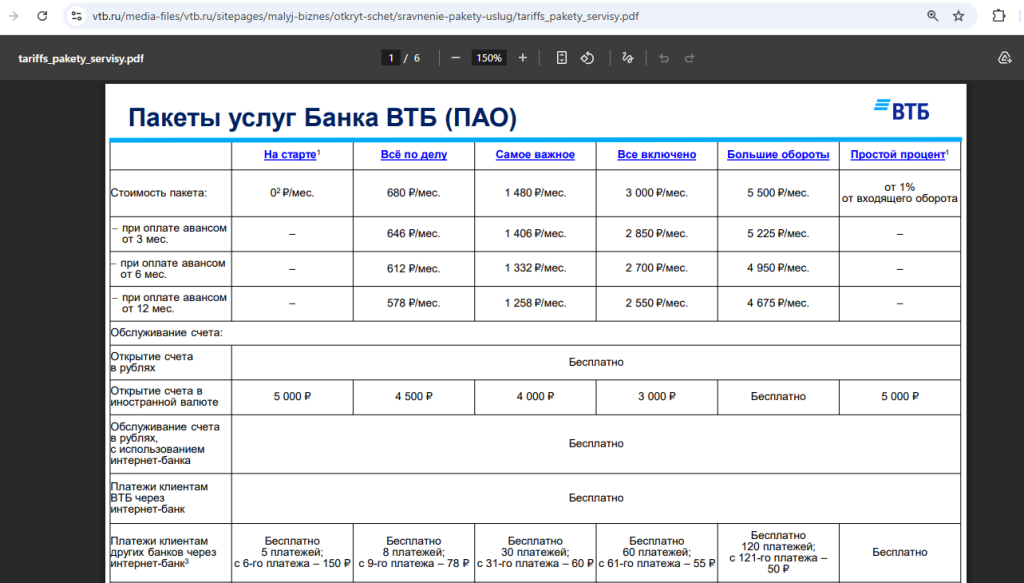Toggle the bookmark star for this page
The width and height of the screenshot is (1024, 583).
click(959, 16)
